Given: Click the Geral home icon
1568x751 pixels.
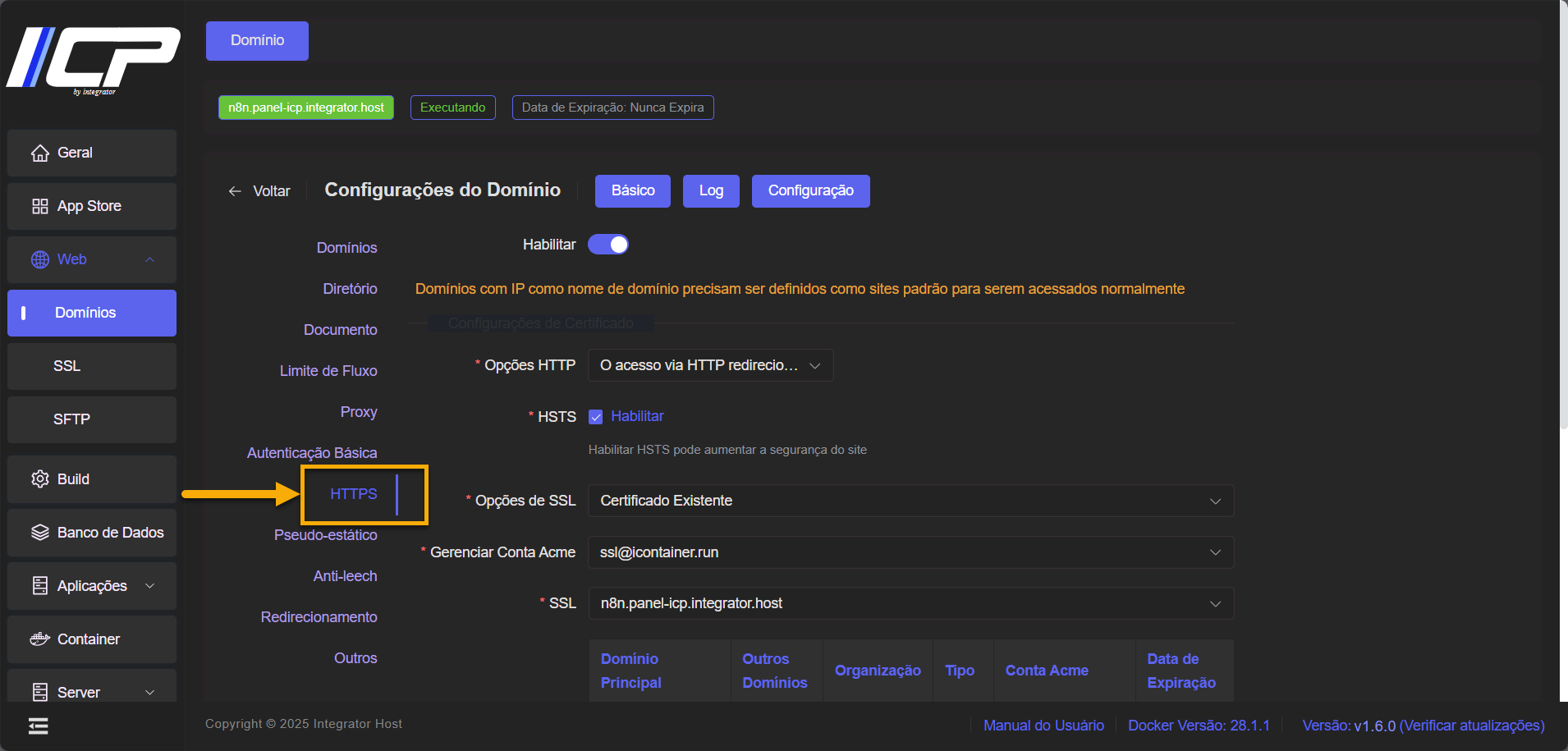Looking at the screenshot, I should coord(39,153).
